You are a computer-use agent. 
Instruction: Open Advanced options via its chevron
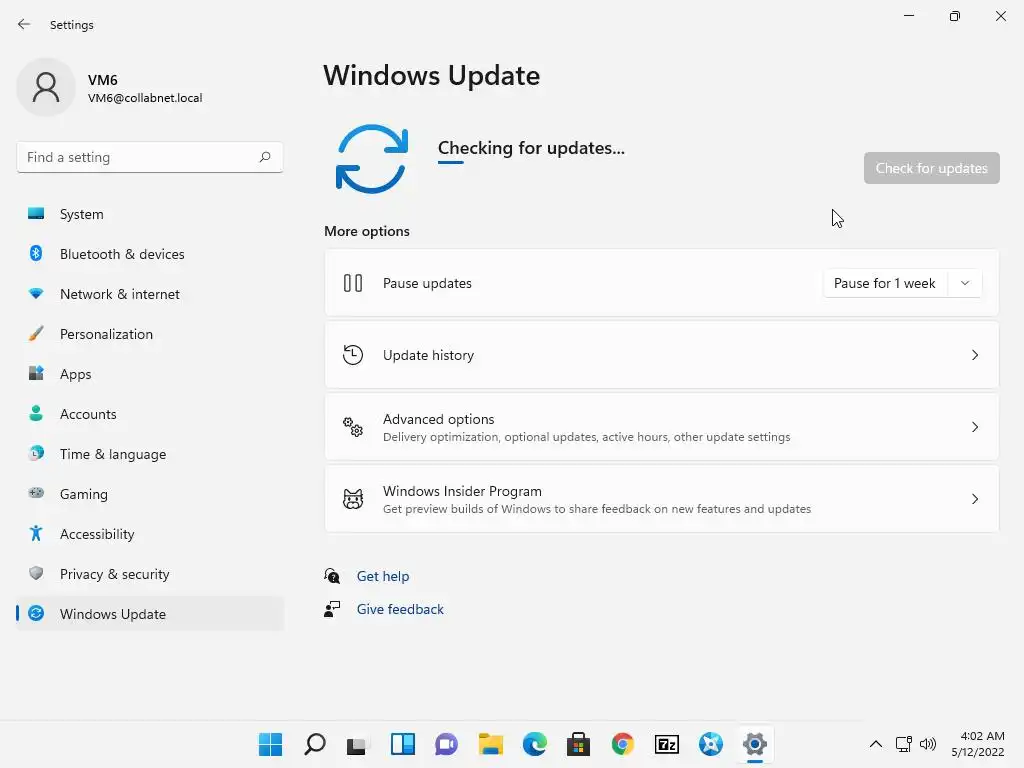click(974, 427)
